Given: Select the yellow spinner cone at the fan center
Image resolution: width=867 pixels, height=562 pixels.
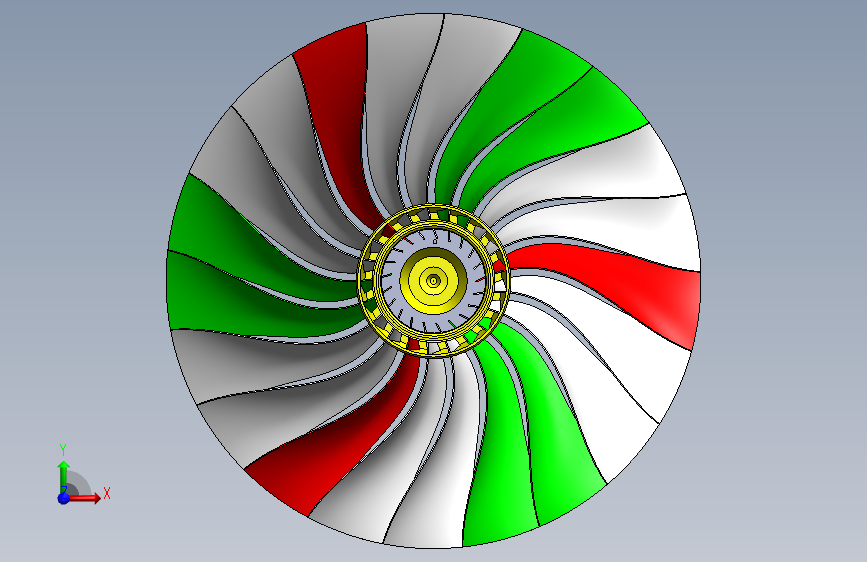Looking at the screenshot, I should 434,281.
